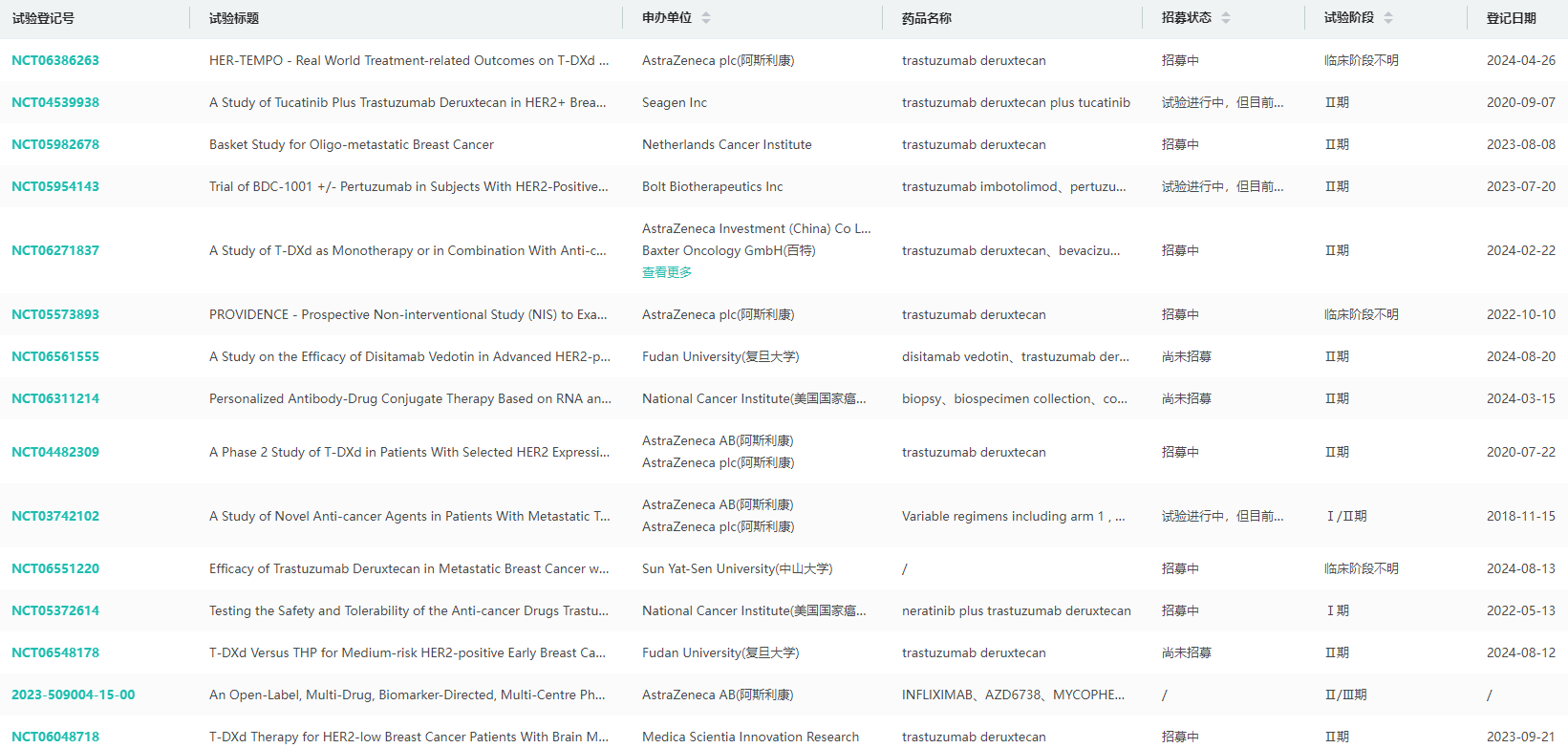Open trial NCT06311214
The width and height of the screenshot is (1568, 748).
[x=55, y=398]
